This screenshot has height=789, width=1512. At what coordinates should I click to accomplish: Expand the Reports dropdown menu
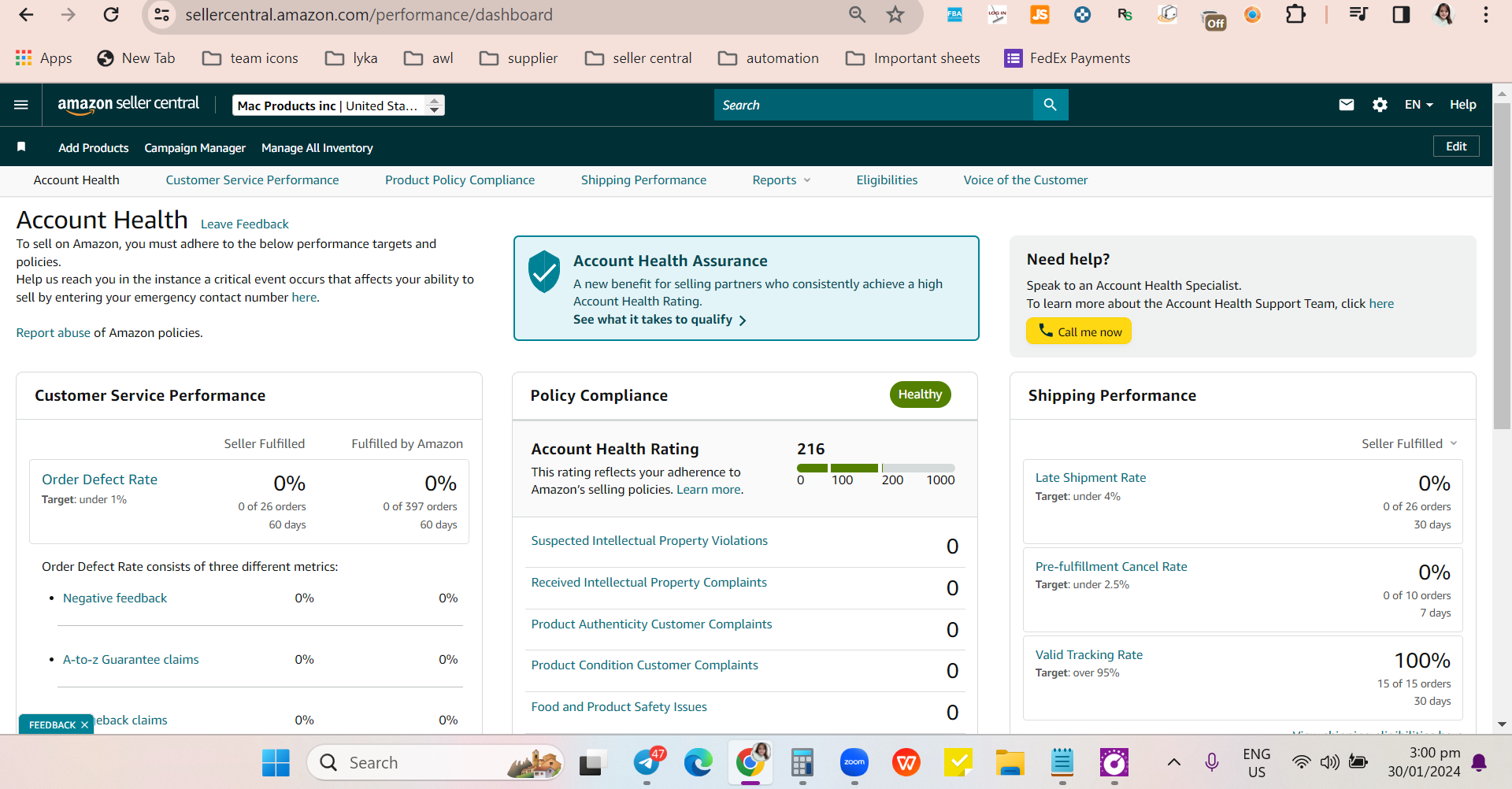[781, 180]
